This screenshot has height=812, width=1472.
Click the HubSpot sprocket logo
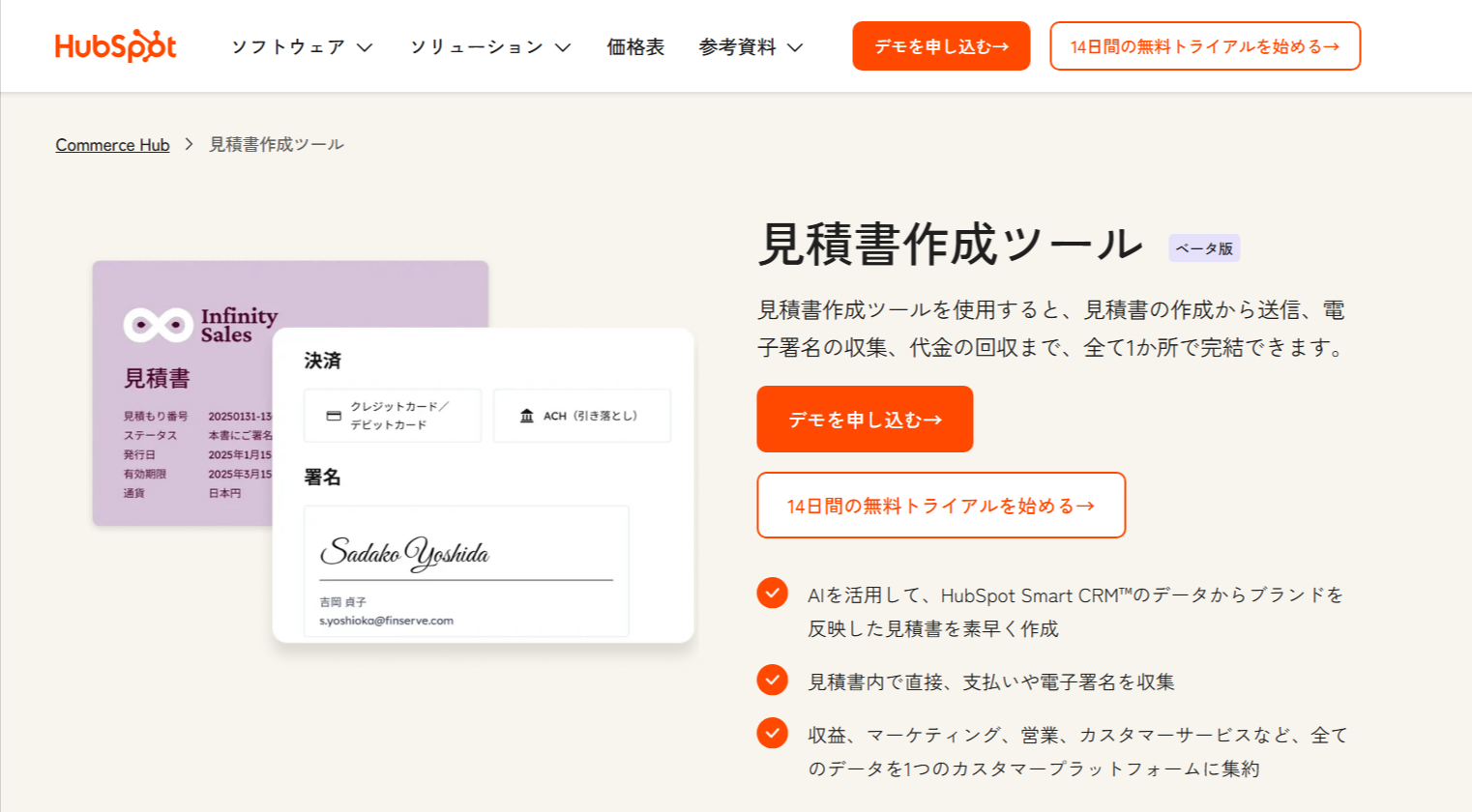click(115, 43)
